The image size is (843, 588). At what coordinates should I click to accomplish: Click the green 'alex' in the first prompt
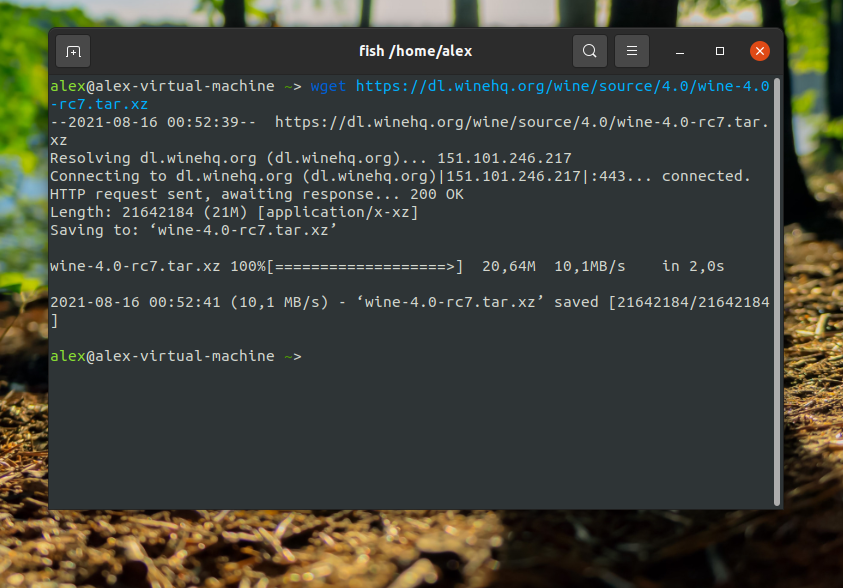click(67, 86)
